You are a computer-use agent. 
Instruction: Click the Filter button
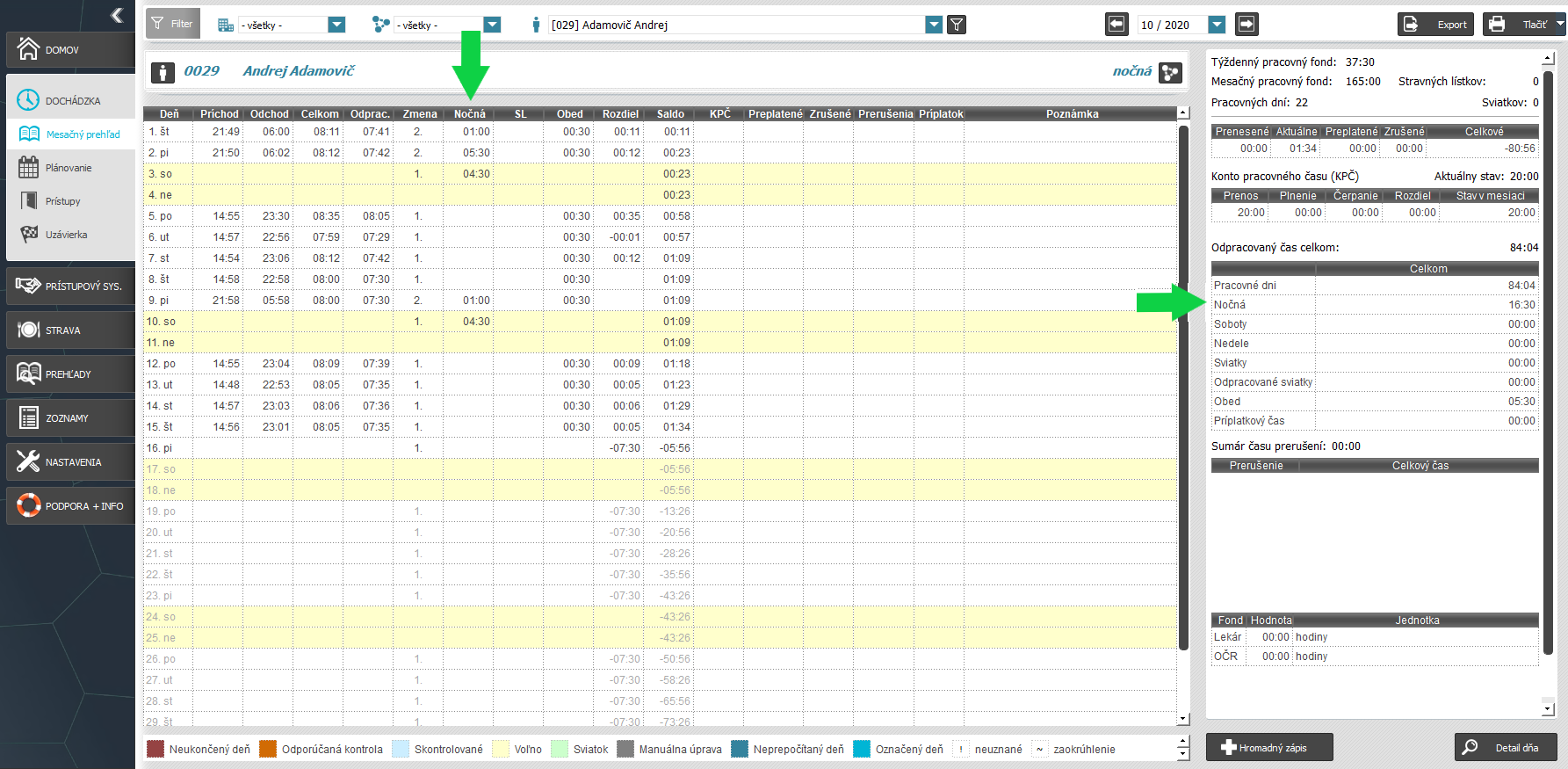173,24
